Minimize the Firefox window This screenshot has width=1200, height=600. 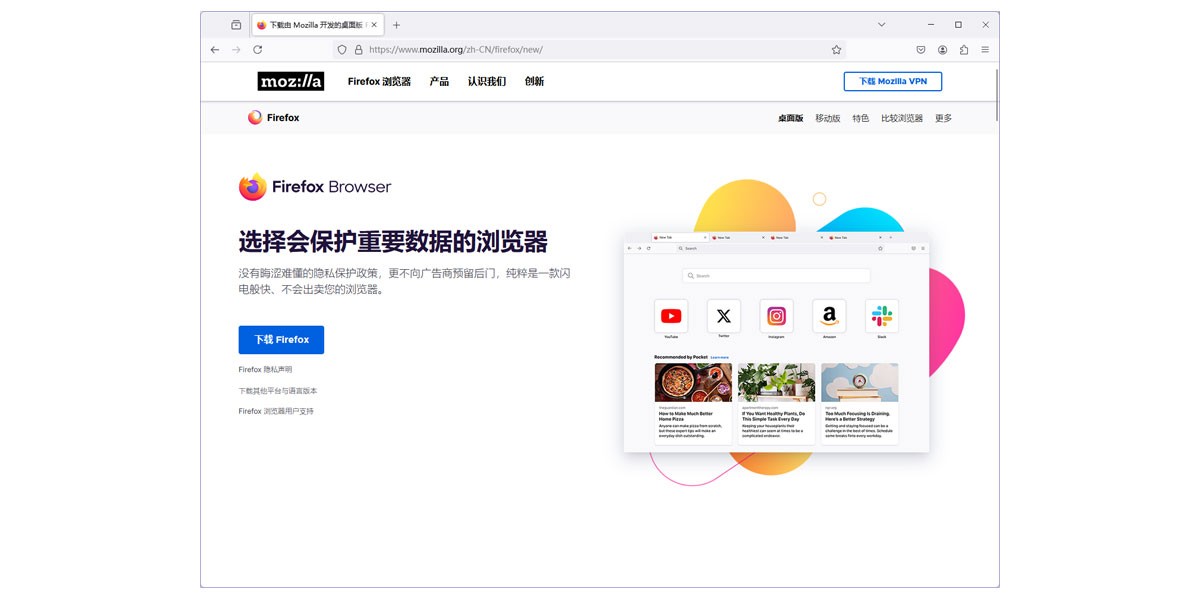pyautogui.click(x=930, y=24)
